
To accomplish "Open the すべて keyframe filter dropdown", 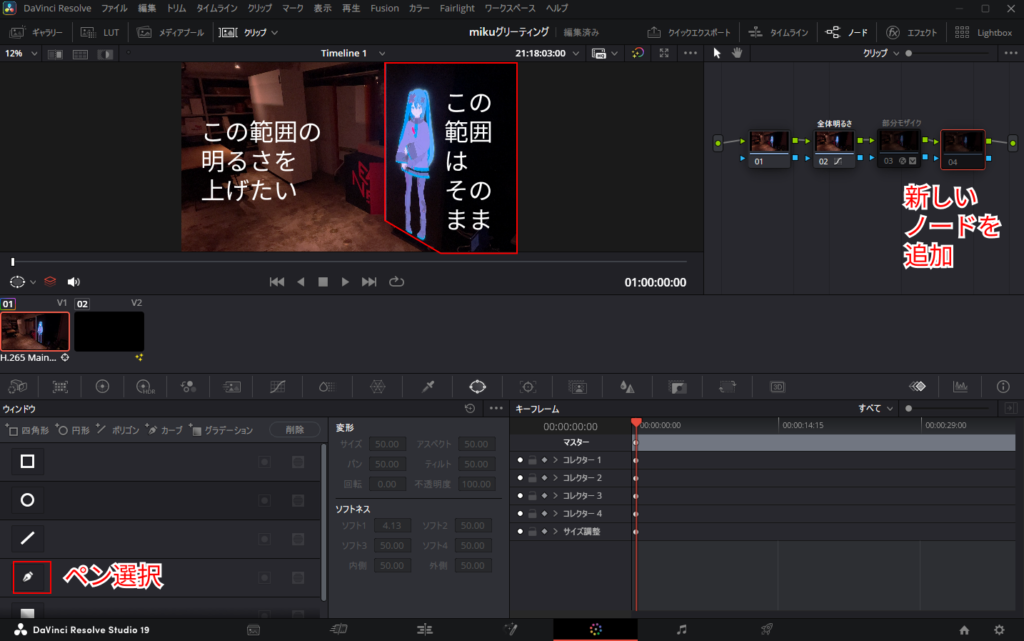I will coord(876,409).
